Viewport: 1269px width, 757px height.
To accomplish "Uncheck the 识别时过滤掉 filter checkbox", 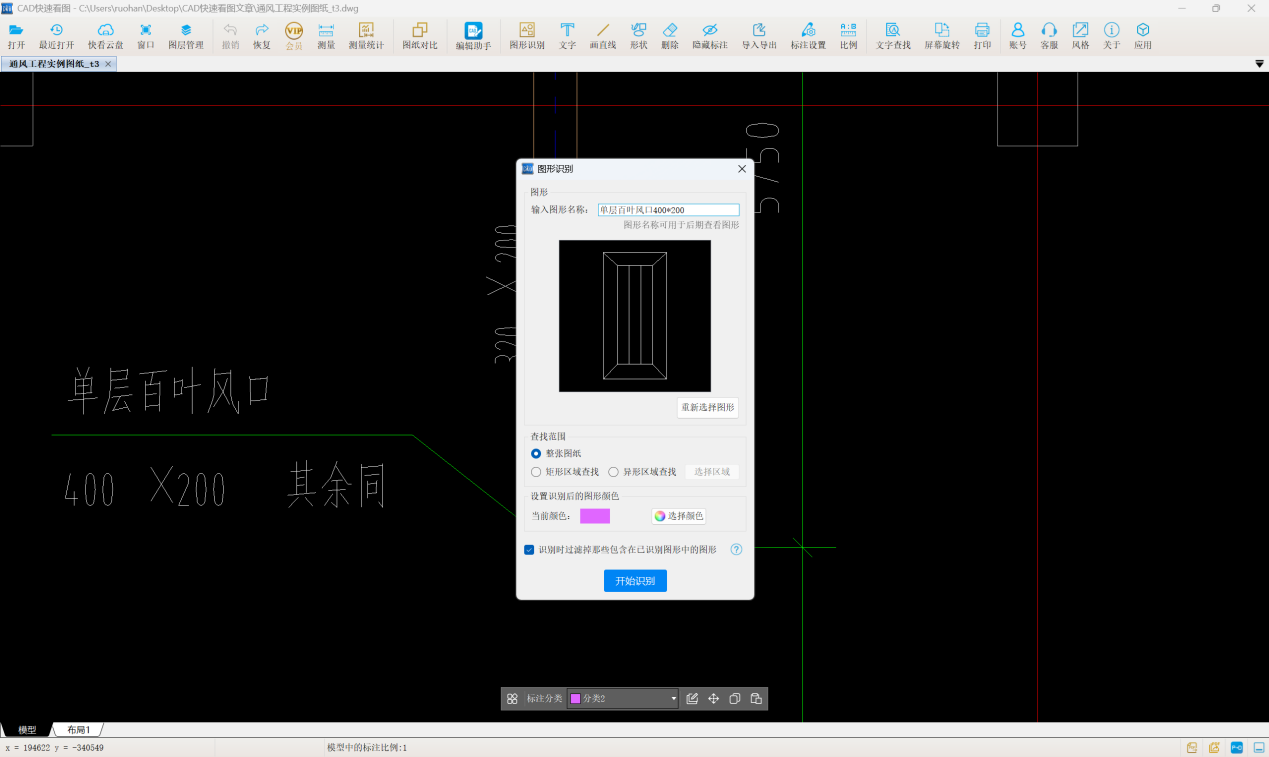I will point(529,550).
